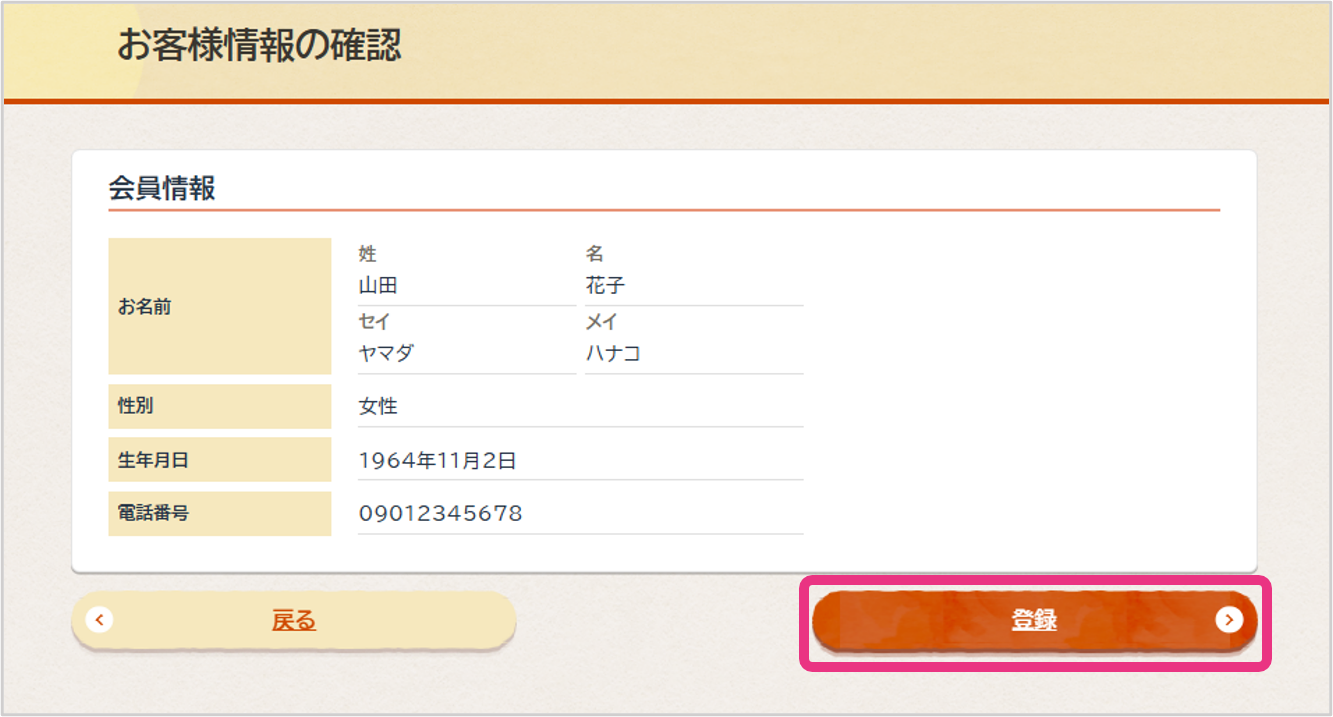Click the 電話番号 row label

[x=153, y=513]
